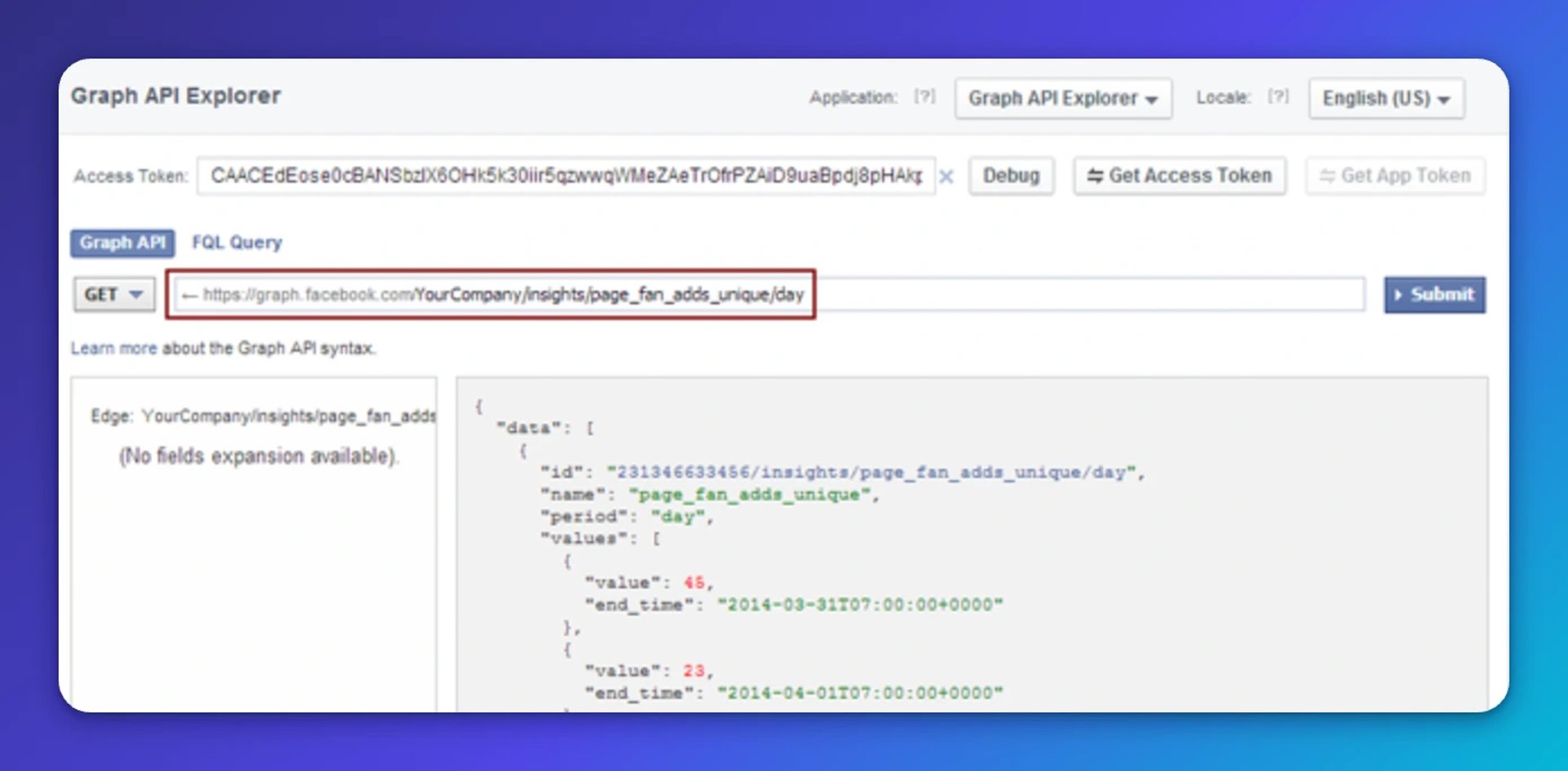The width and height of the screenshot is (1568, 771).
Task: Click the Edge: YourCompany/insights text
Action: (x=263, y=417)
